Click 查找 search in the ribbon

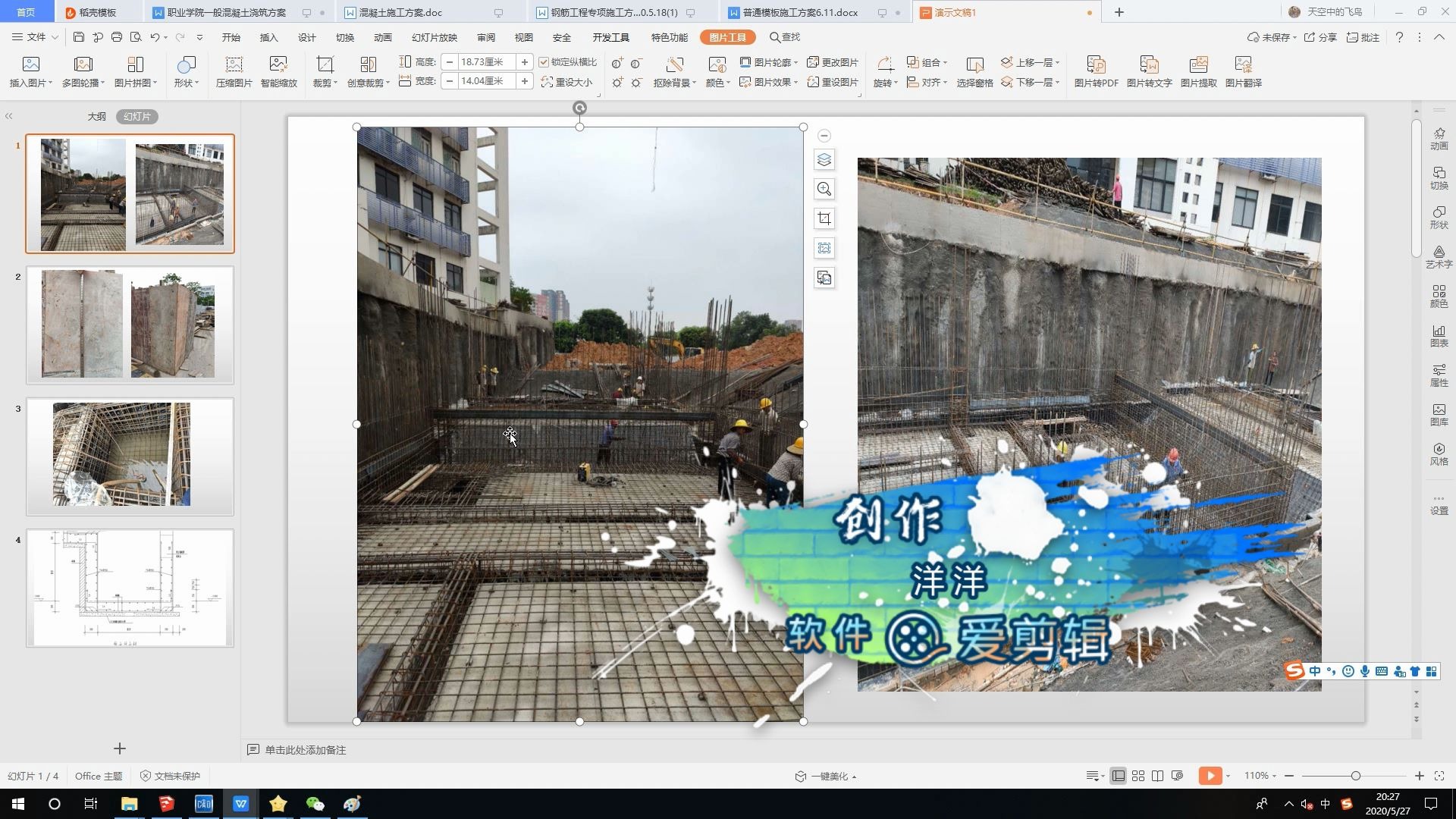(785, 37)
